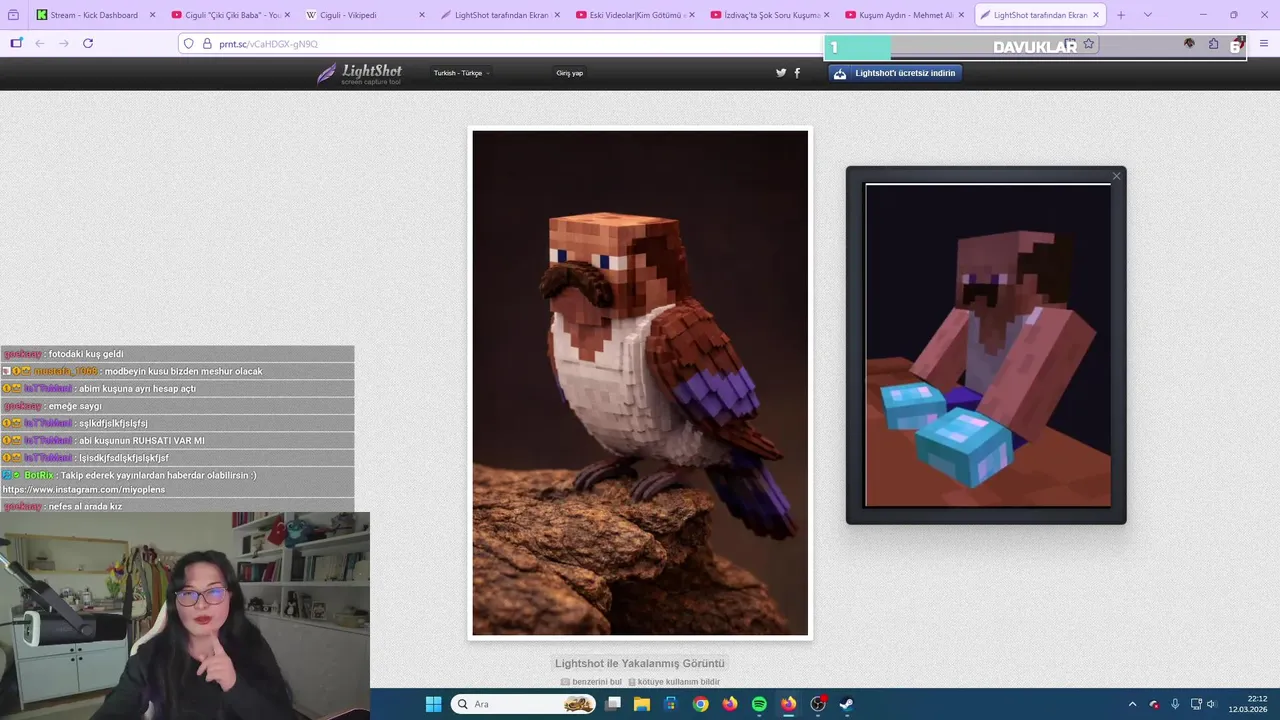The height and width of the screenshot is (720, 1280).
Task: Click the lock icon in address bar
Action: [207, 44]
